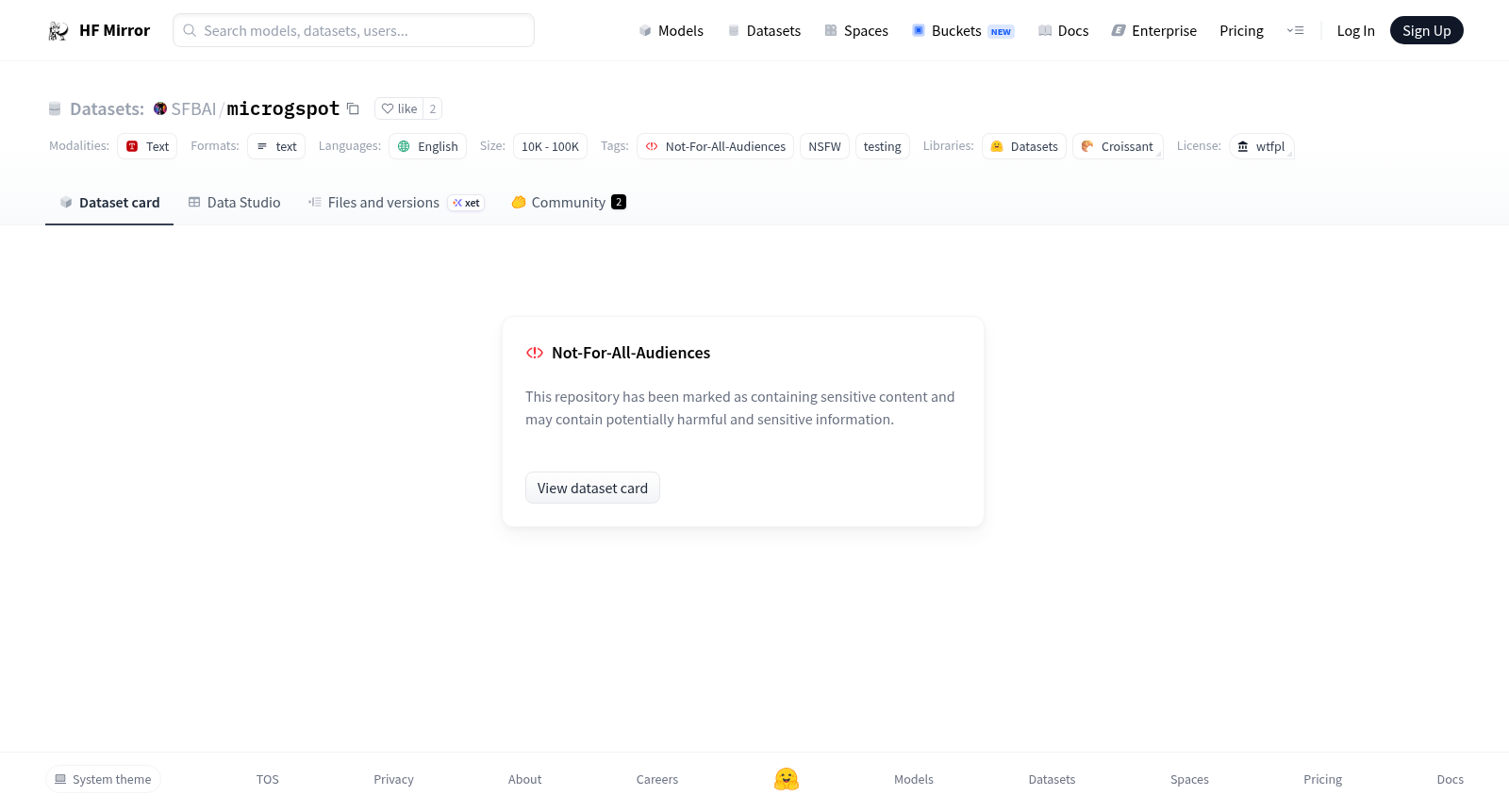This screenshot has height=812, width=1509.
Task: Open the TOS footer link
Action: coord(268,779)
